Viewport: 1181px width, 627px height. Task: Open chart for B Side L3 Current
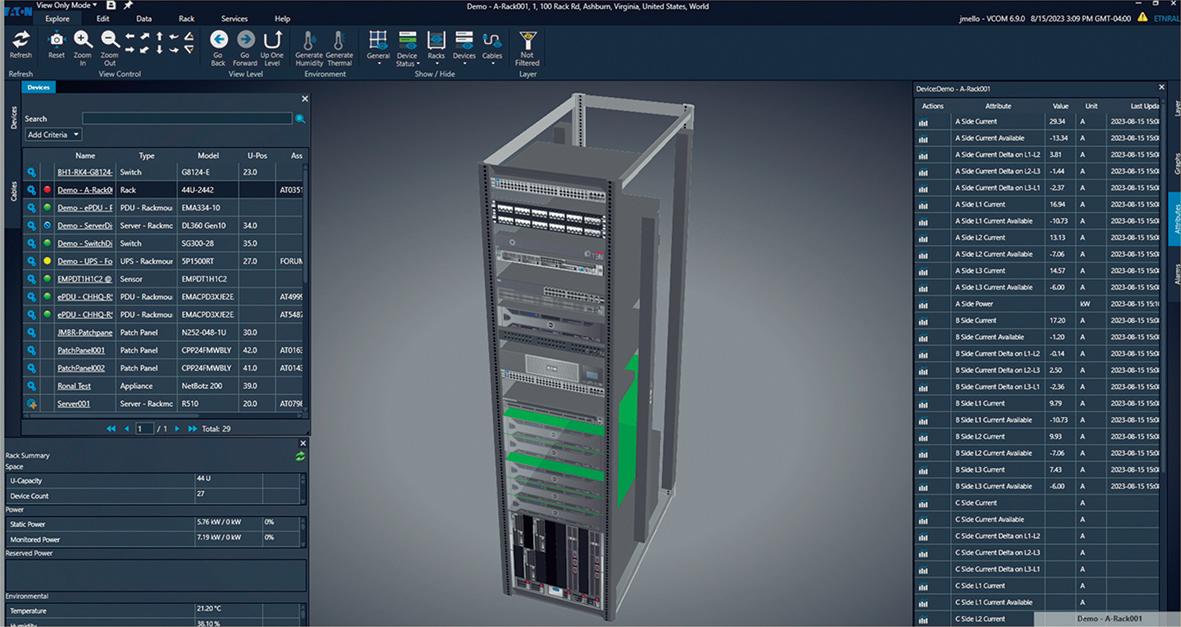tap(923, 469)
